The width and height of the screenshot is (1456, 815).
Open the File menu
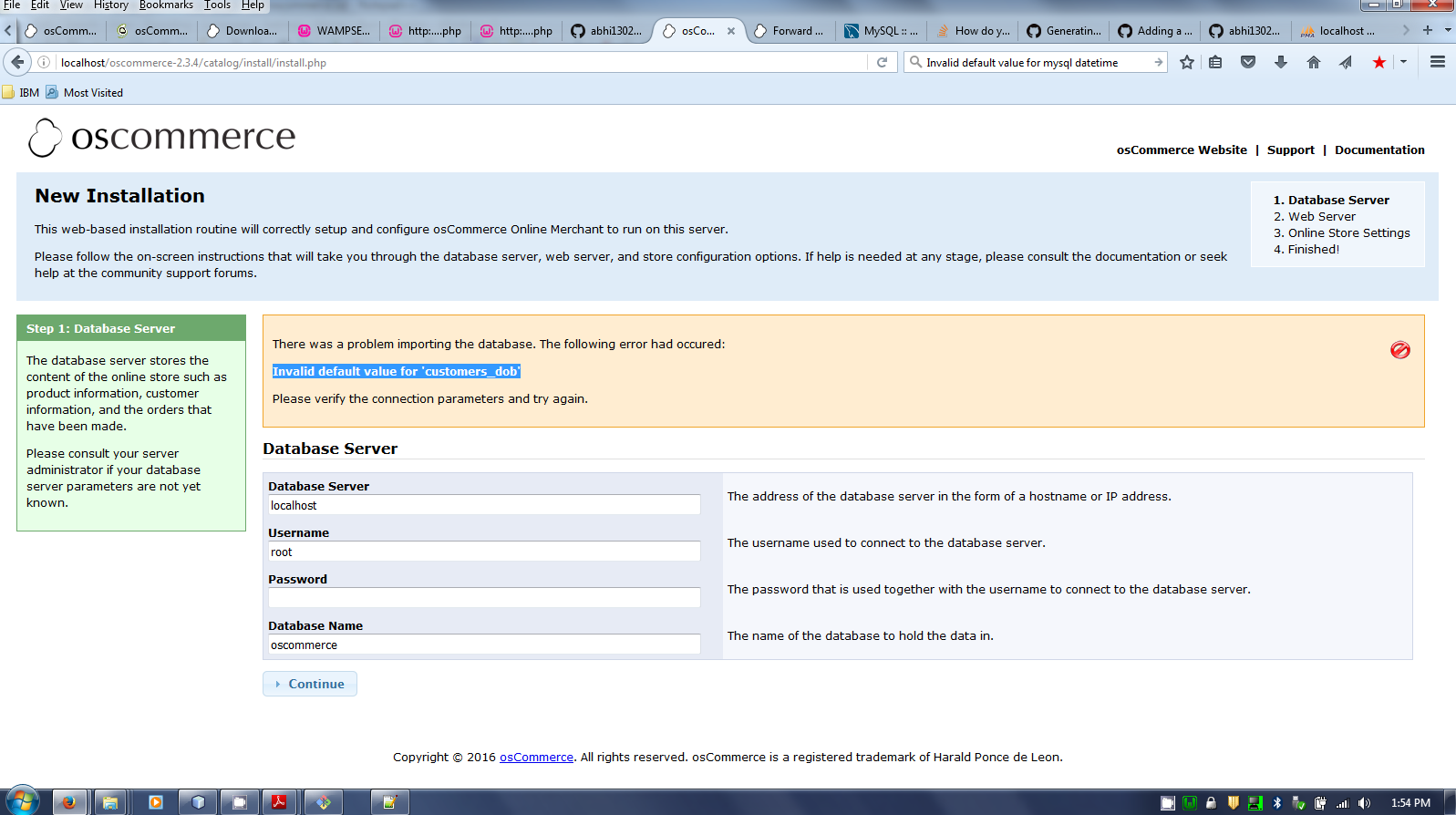click(x=12, y=5)
